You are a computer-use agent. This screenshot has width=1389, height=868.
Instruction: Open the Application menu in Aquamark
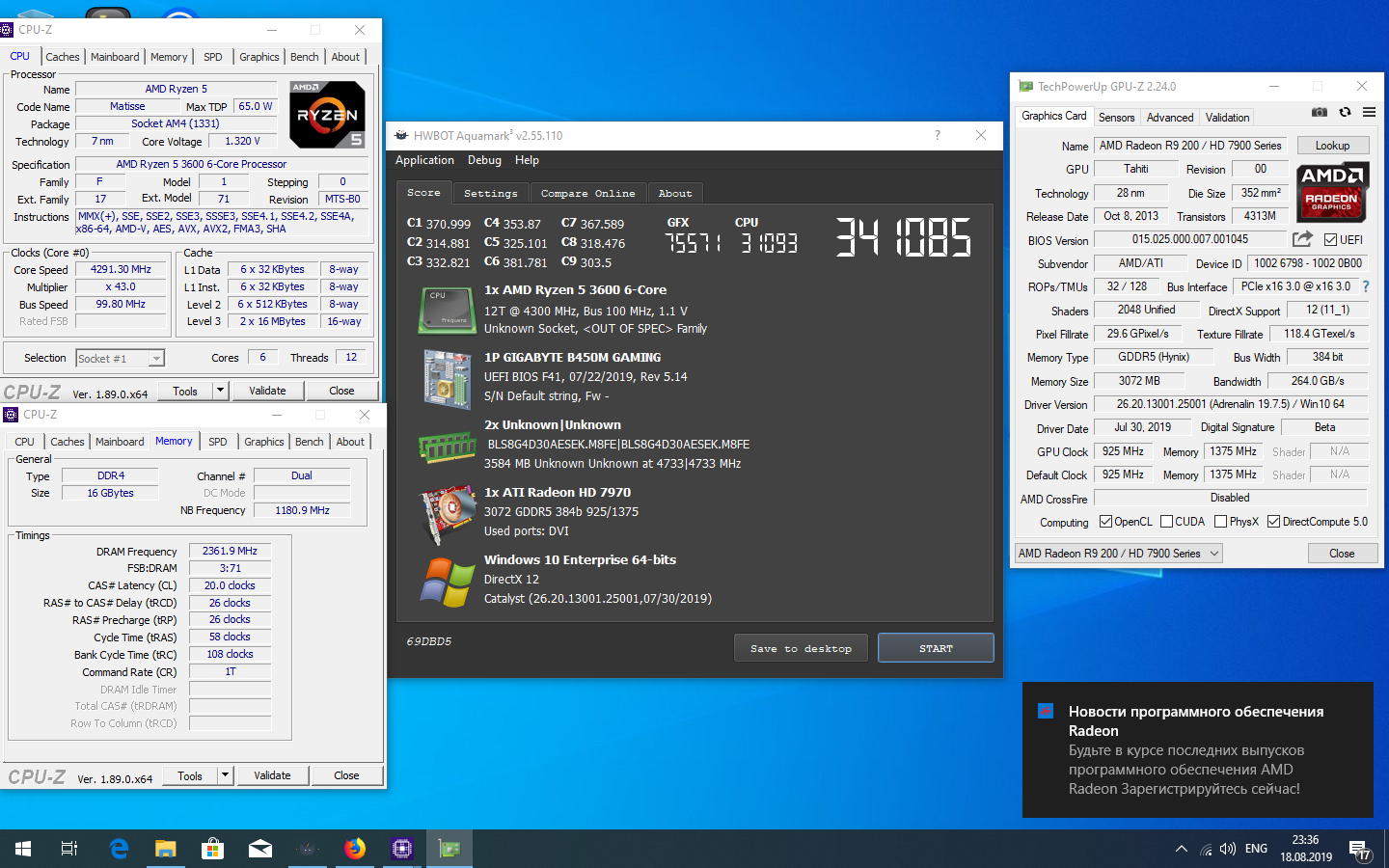pyautogui.click(x=424, y=160)
